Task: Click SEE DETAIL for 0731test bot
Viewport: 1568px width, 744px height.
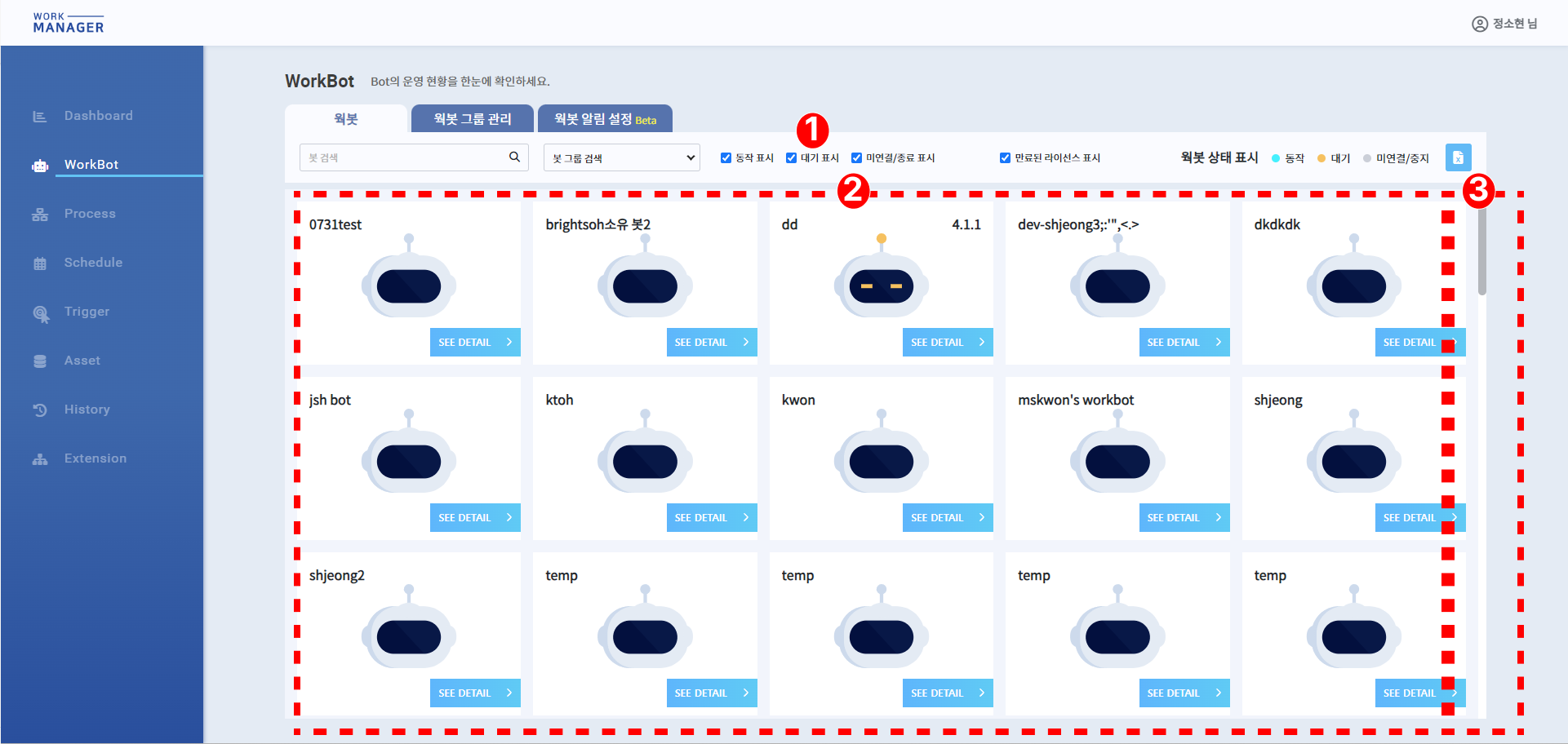Action: click(x=475, y=342)
